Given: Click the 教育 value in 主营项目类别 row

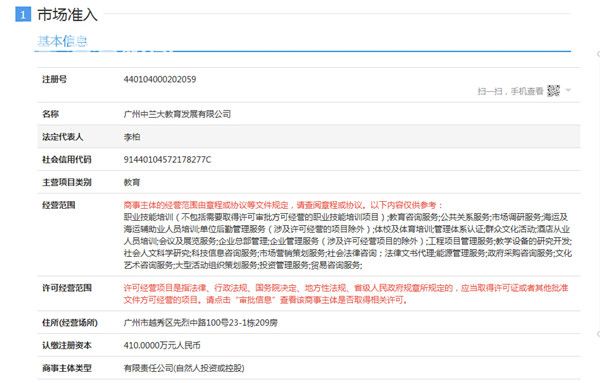Looking at the screenshot, I should point(132,182).
